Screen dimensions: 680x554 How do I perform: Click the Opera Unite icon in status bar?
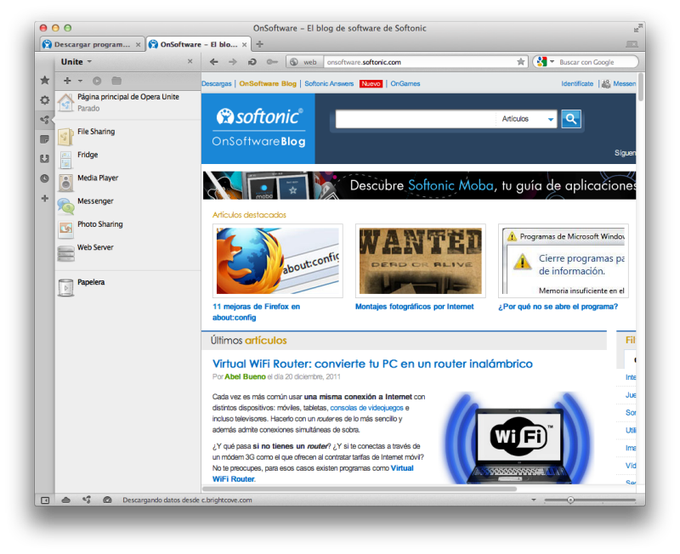coord(87,500)
